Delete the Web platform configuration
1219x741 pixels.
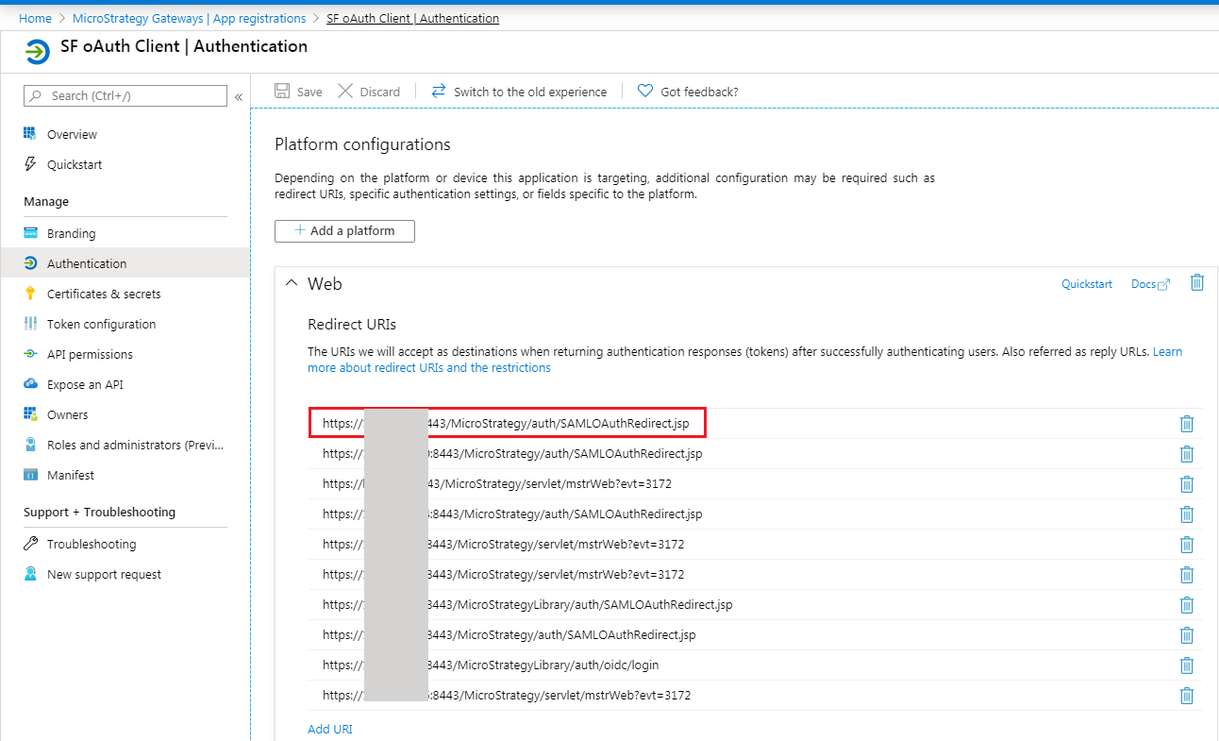point(1196,283)
